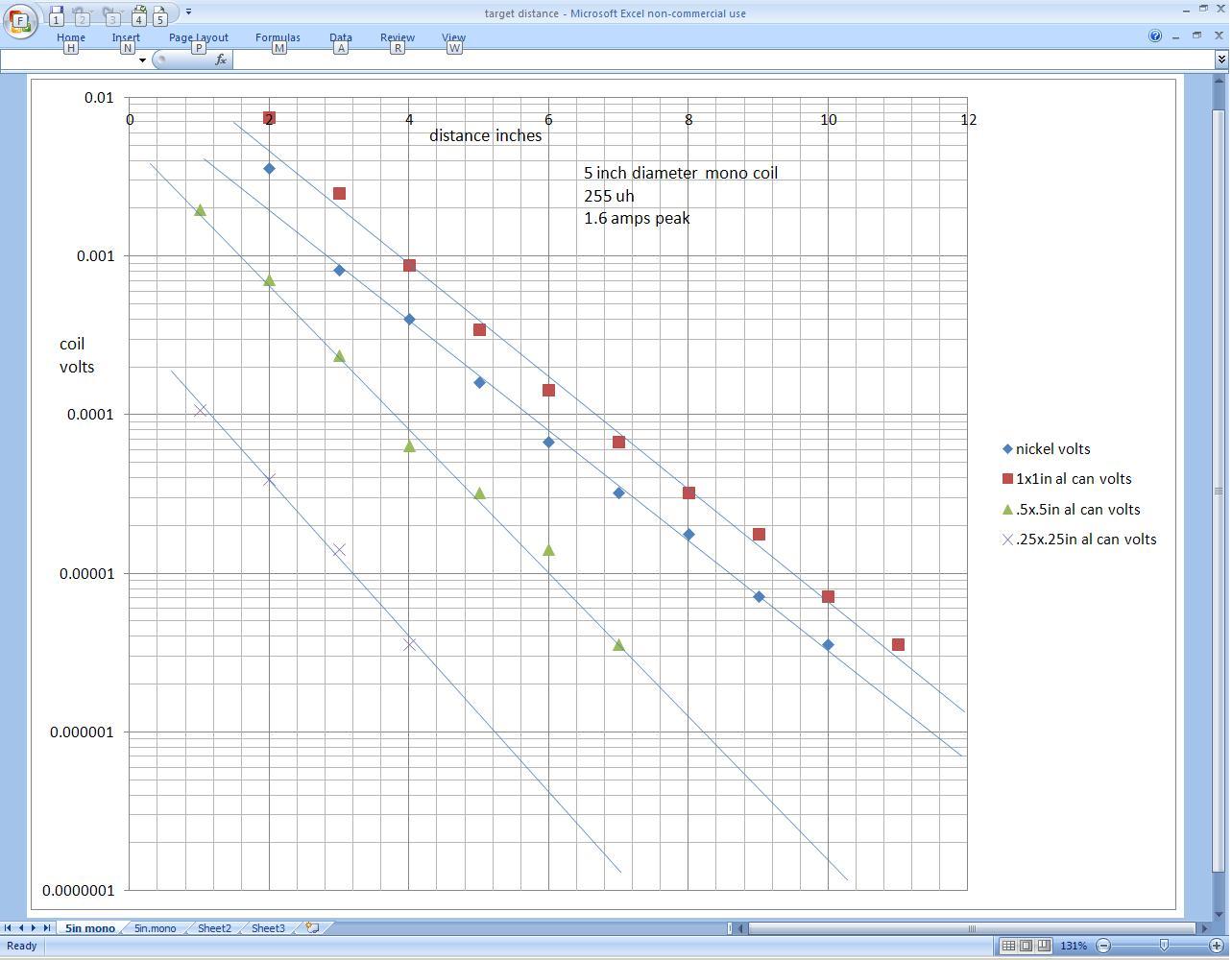This screenshot has width=1232, height=960.
Task: Click the horizontal scroll left arrow
Action: pyautogui.click(x=741, y=928)
